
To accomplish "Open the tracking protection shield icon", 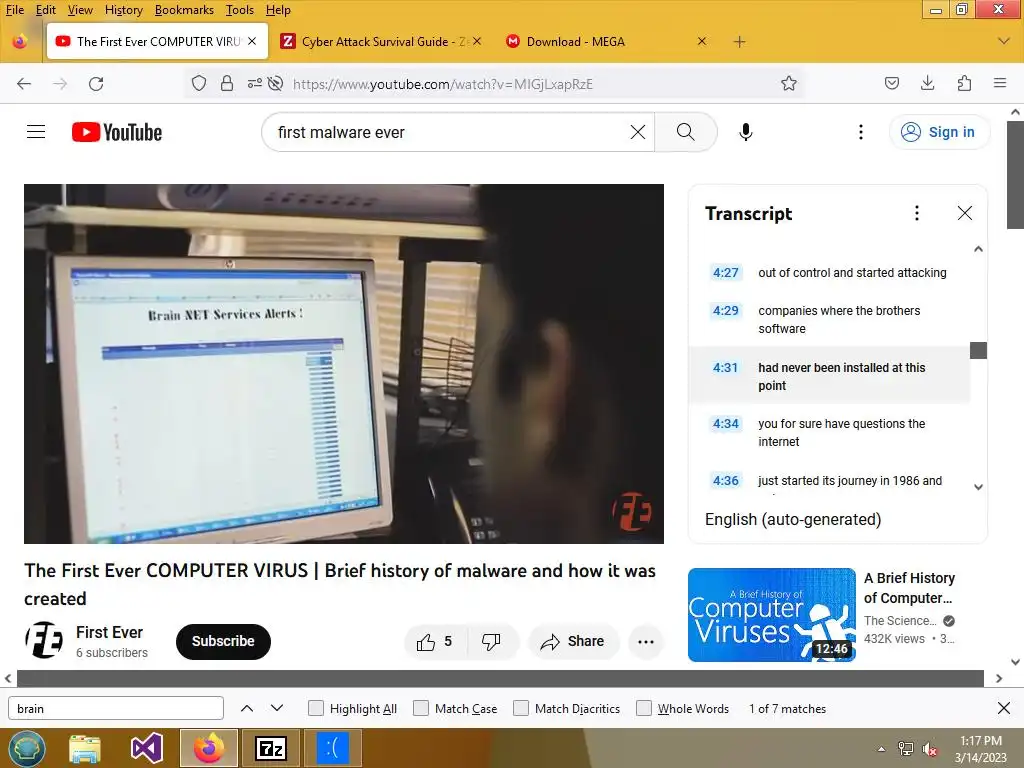I will click(199, 84).
